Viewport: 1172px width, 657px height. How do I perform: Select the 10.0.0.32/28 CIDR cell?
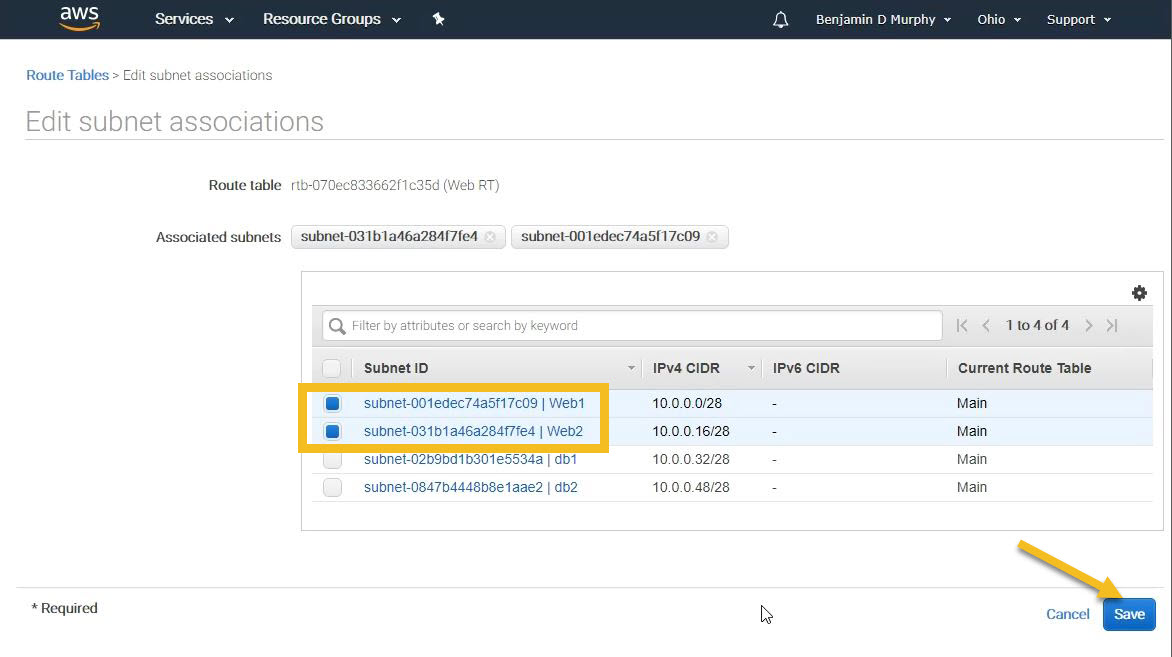tap(691, 460)
